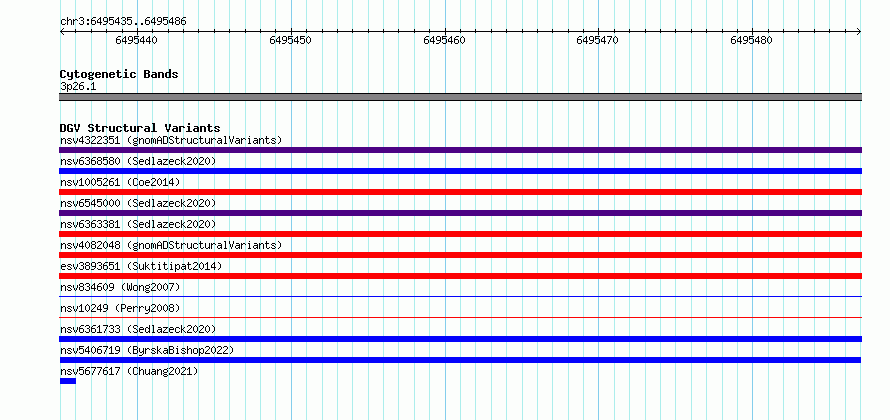Open the nsv6368580 (Sedlazeck2020) label
Screen dimensions: 890x420
[138, 161]
